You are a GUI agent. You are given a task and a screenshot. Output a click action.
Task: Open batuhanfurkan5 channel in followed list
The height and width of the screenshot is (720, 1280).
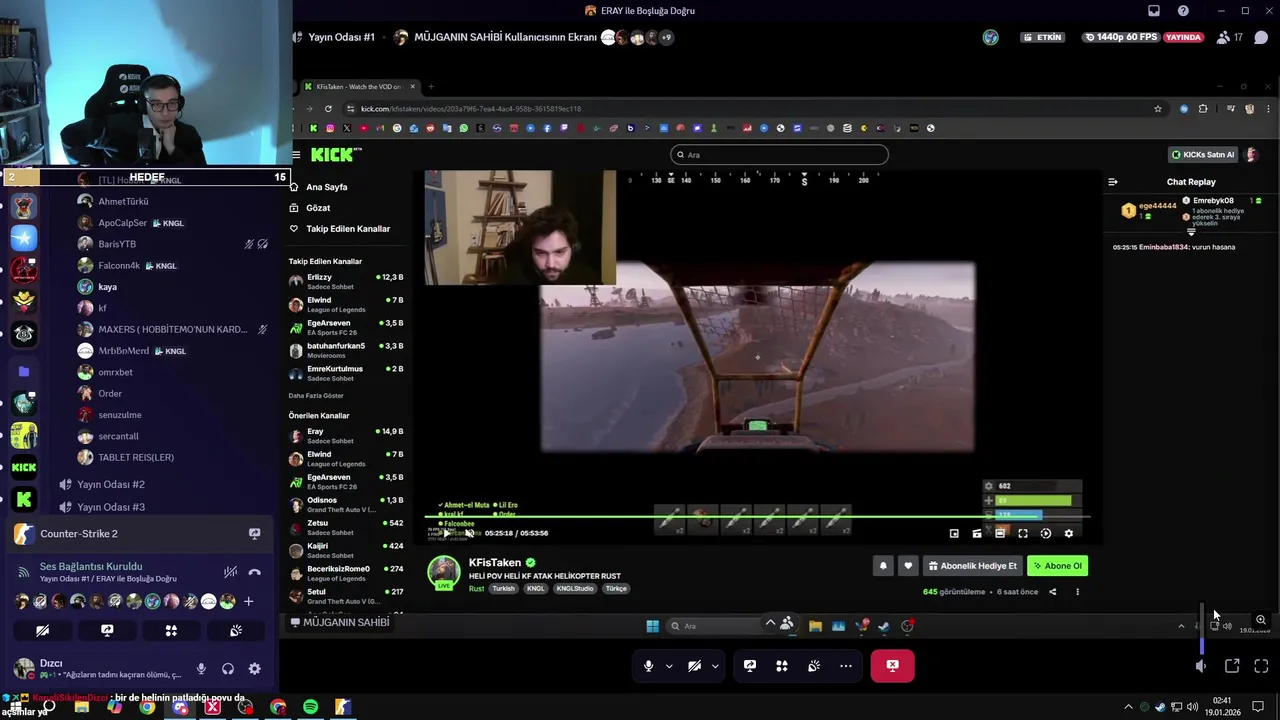346,350
